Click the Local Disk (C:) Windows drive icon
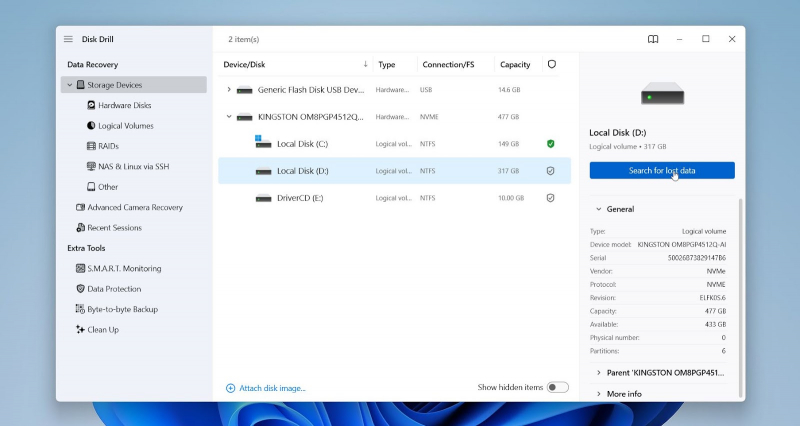800x426 pixels. click(263, 142)
